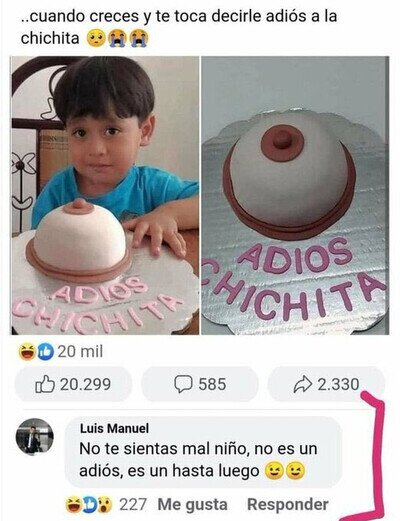Open the Luis Manuel name link
The width and height of the screenshot is (400, 521).
click(114, 428)
